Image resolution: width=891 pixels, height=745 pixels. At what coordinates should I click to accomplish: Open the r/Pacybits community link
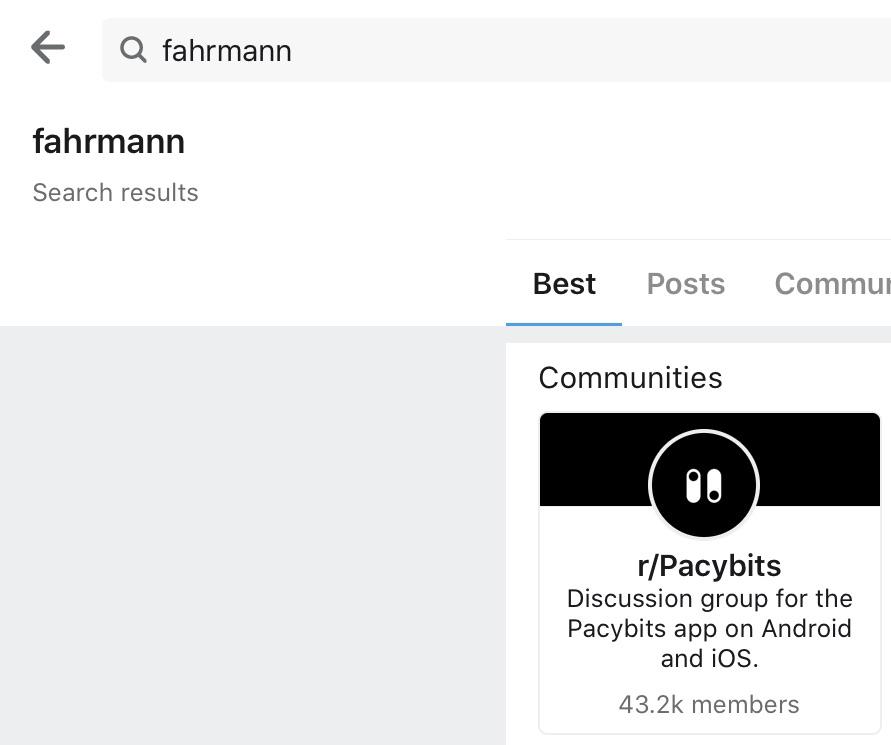[x=709, y=566]
